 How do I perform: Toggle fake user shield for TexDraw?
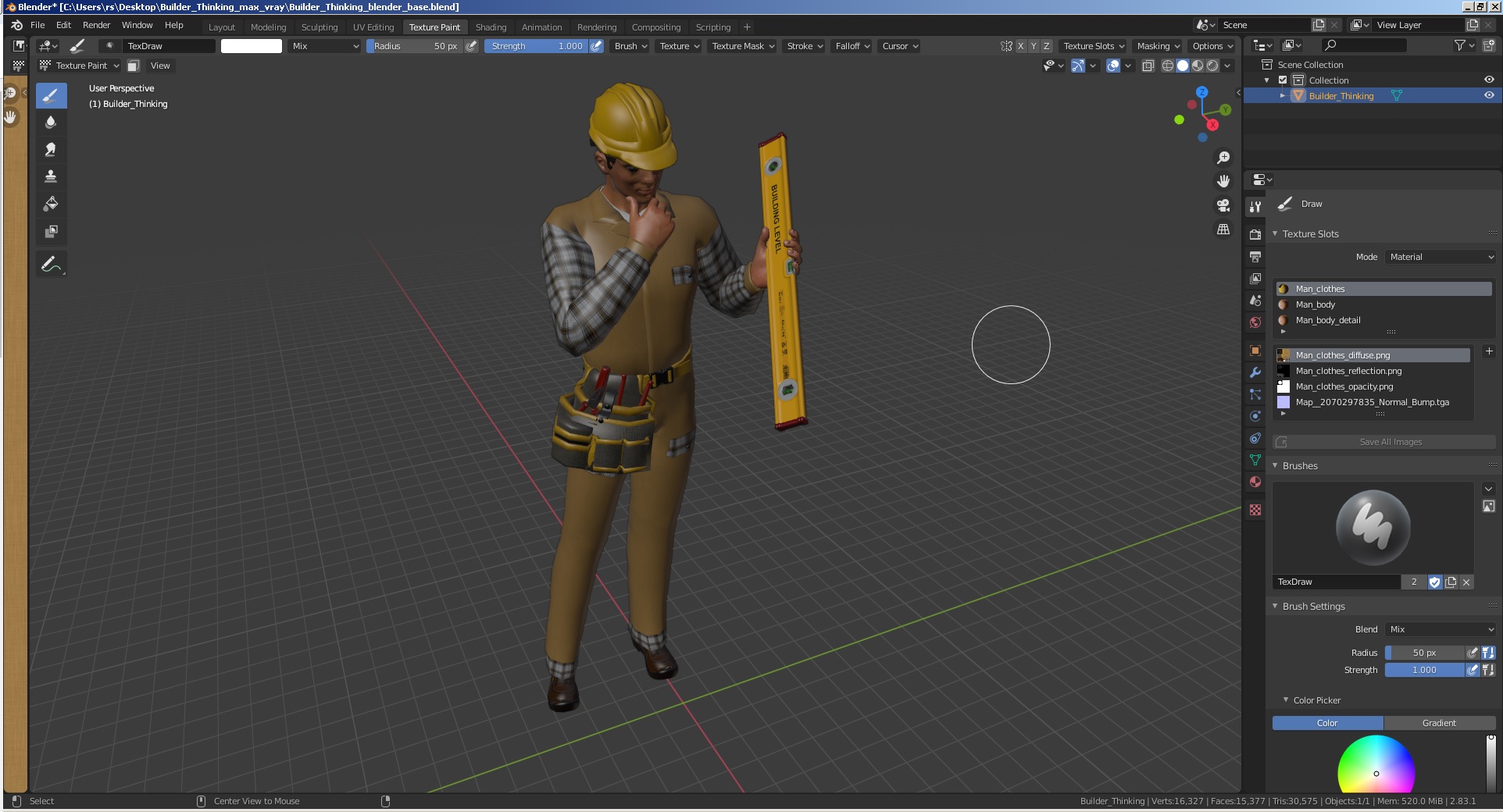pos(1434,582)
